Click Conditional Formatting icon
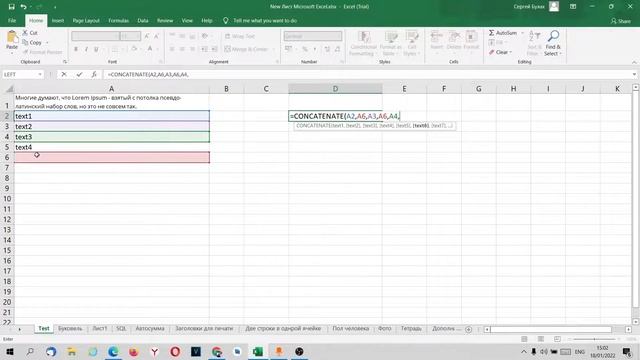 [x=363, y=37]
